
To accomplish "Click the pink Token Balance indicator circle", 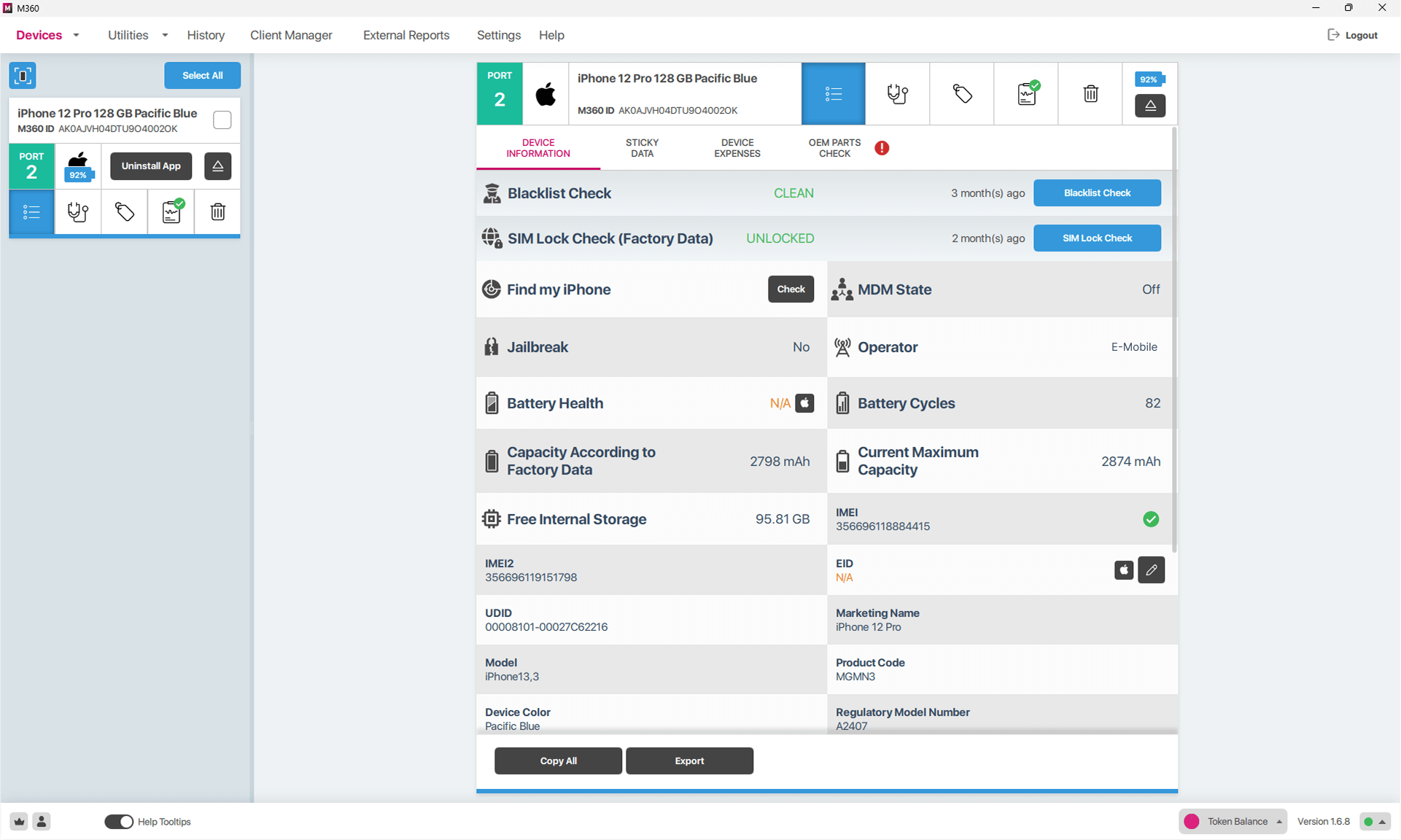I will [x=1192, y=822].
